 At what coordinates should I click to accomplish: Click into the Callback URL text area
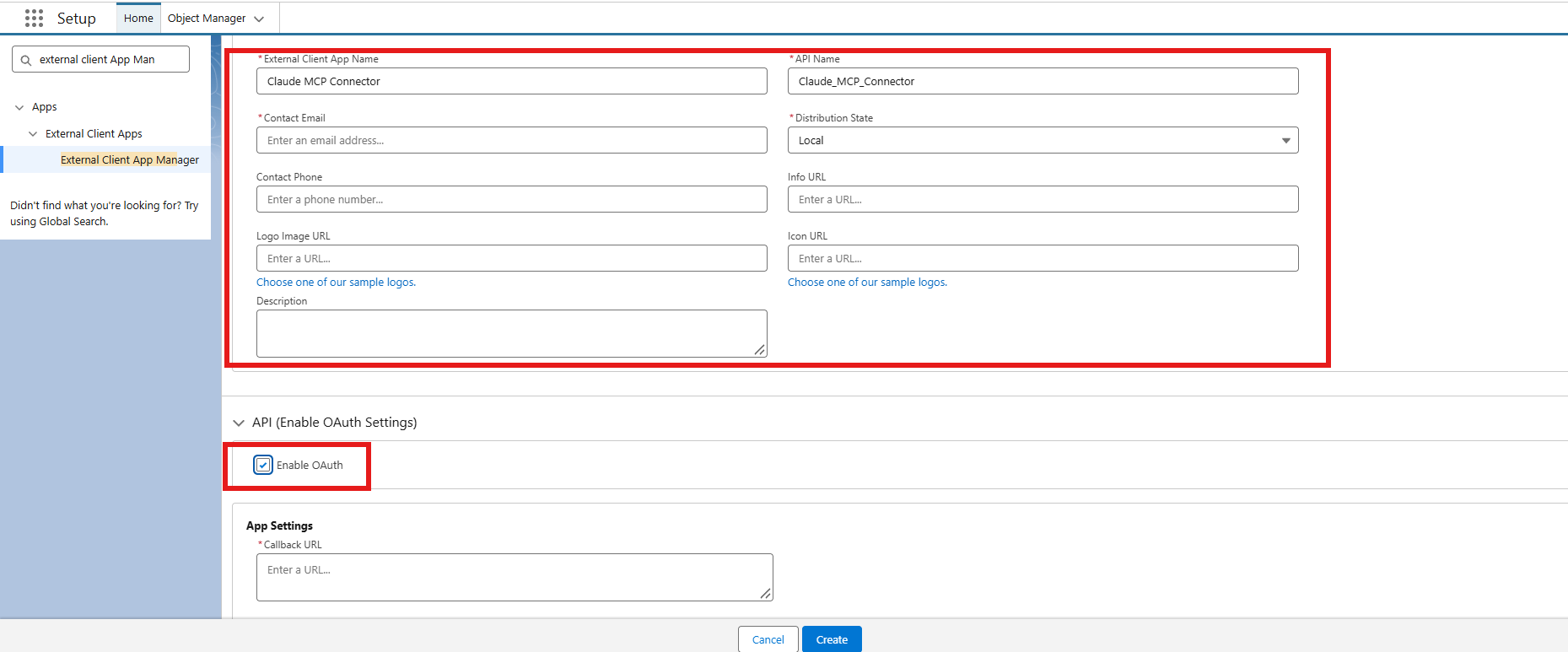tap(515, 577)
